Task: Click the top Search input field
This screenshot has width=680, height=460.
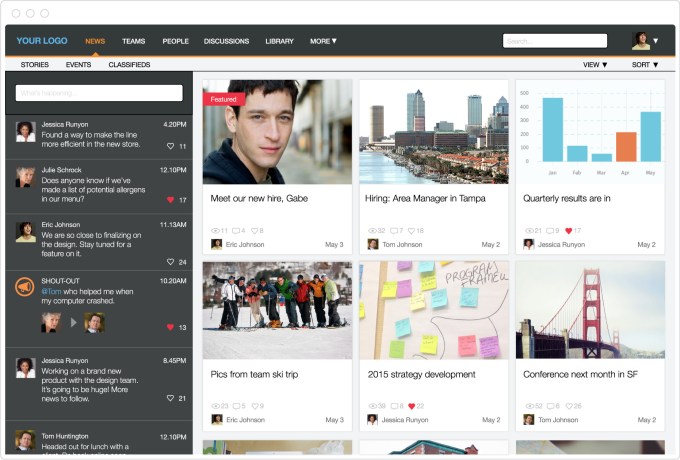Action: [x=555, y=41]
